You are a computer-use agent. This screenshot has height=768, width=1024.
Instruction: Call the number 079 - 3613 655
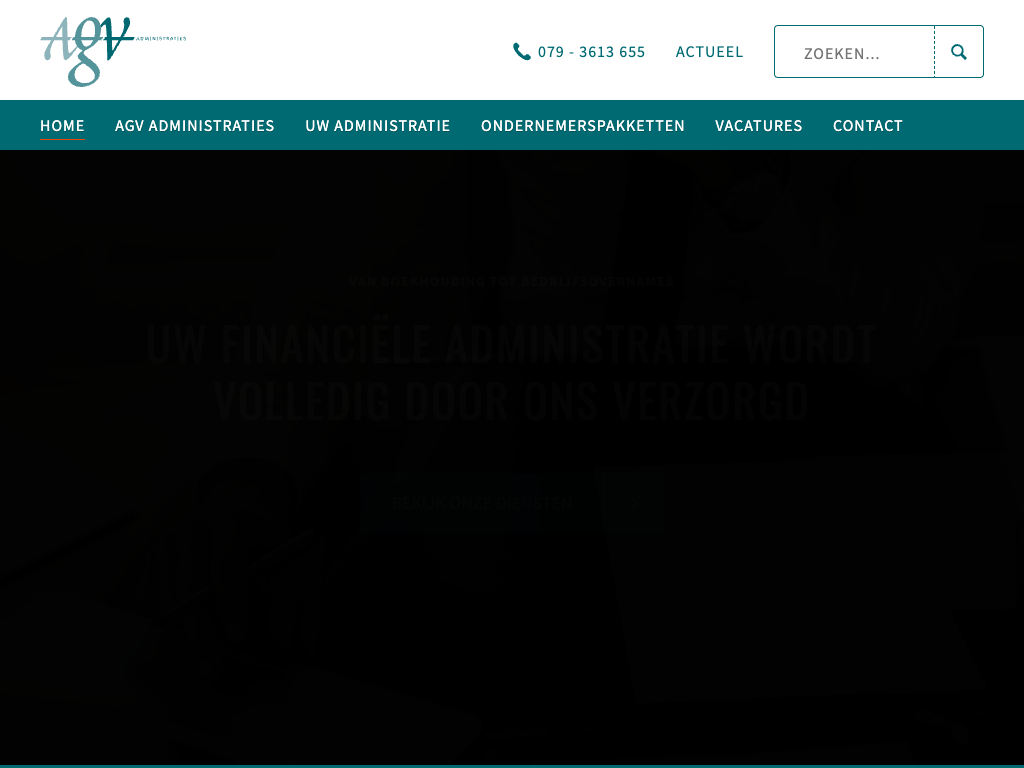pyautogui.click(x=591, y=52)
